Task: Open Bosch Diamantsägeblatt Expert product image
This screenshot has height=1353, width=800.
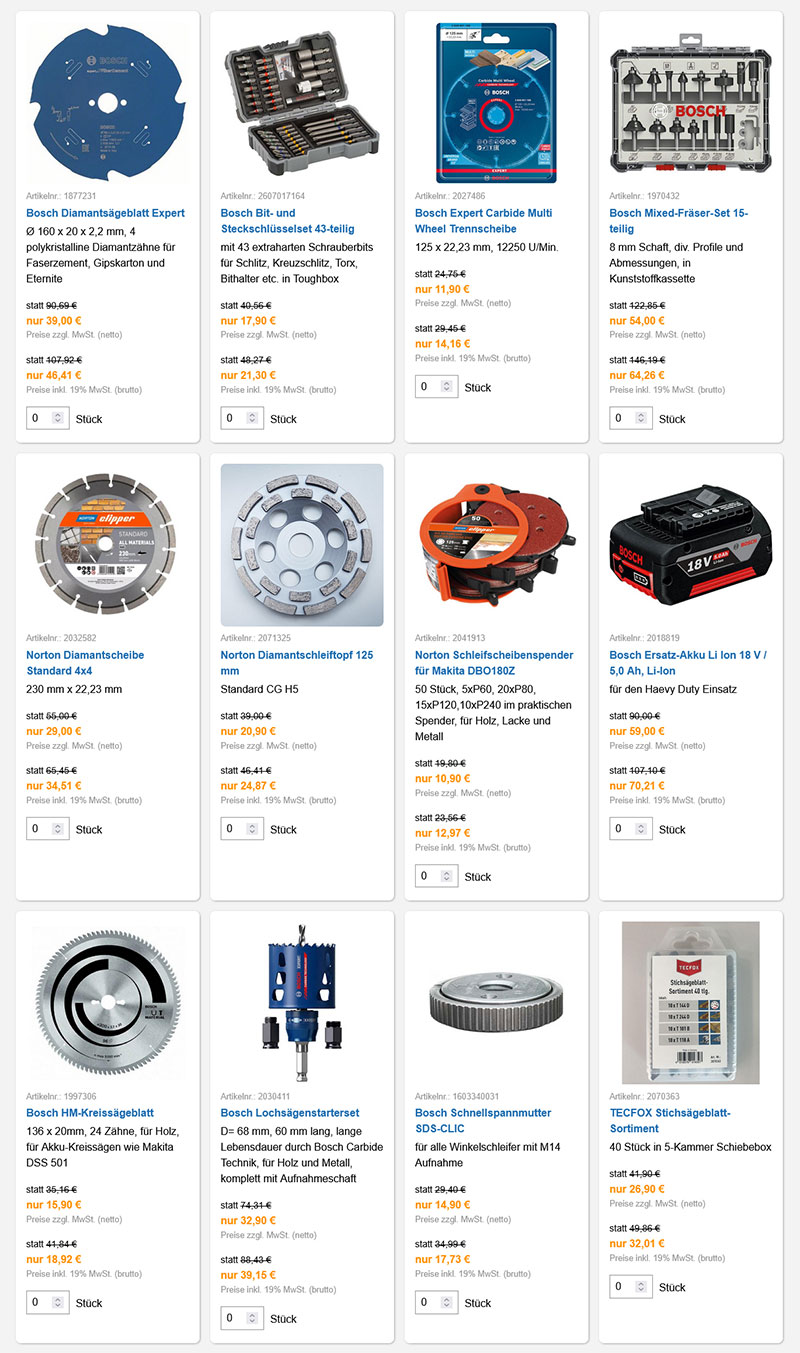Action: coord(107,101)
